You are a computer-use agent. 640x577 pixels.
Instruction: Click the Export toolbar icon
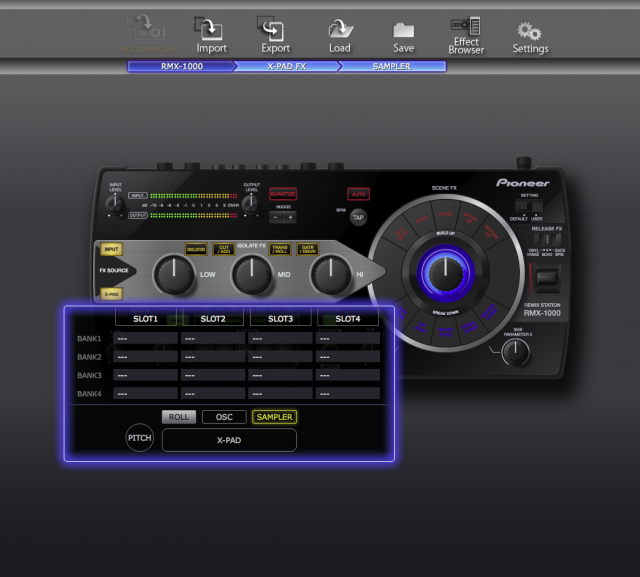coord(276,35)
